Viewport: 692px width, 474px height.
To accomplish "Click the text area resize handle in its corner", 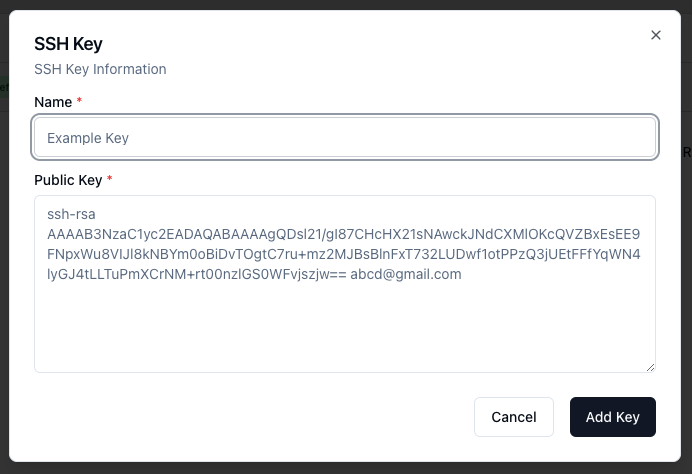I will point(651,367).
